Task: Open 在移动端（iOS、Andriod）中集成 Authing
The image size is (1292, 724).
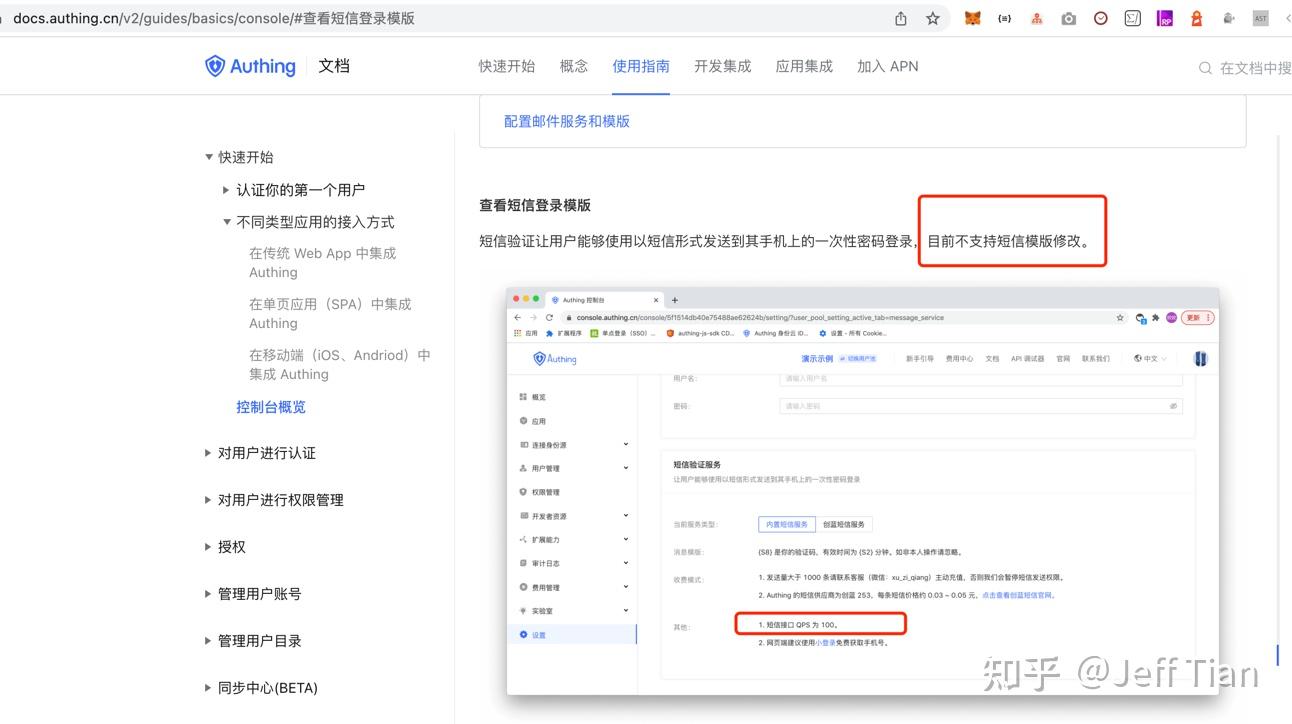Action: tap(340, 365)
